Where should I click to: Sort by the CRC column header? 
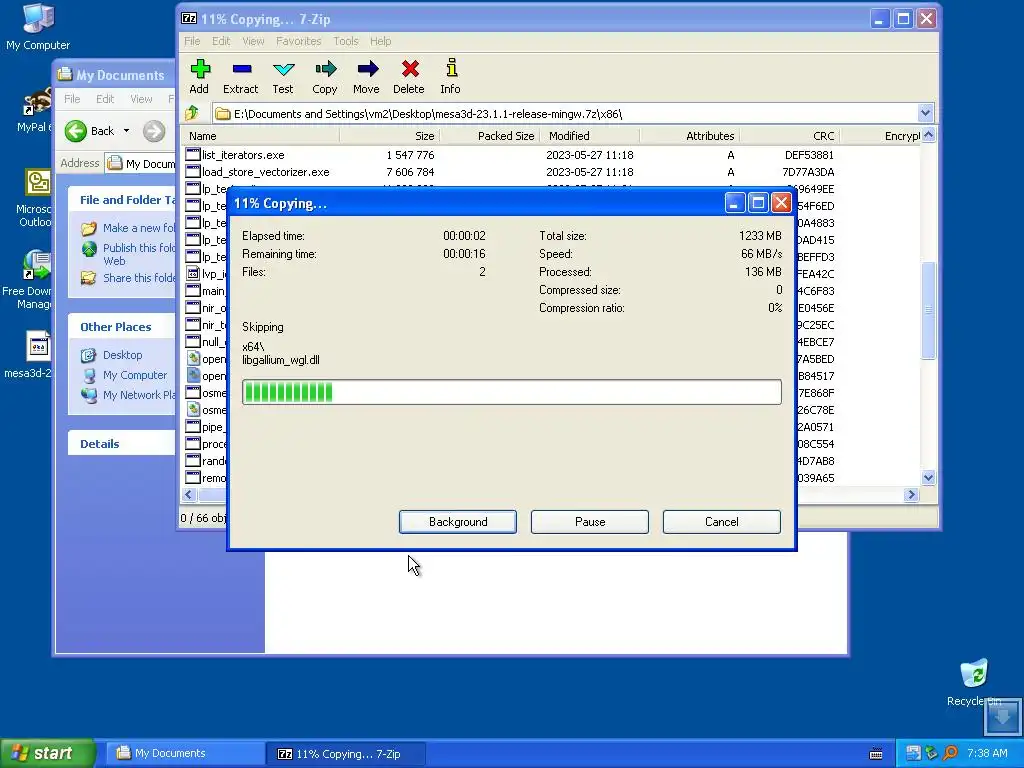tap(790, 136)
